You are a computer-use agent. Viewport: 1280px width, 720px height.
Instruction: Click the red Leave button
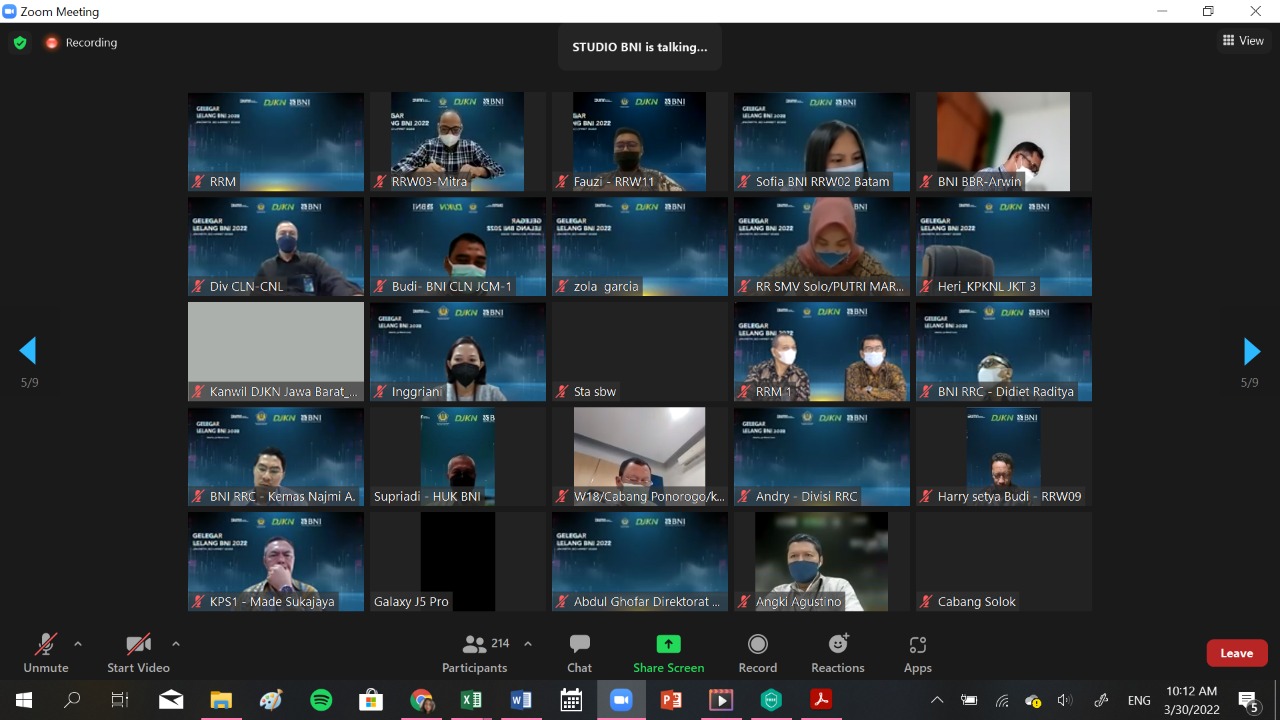[x=1236, y=653]
